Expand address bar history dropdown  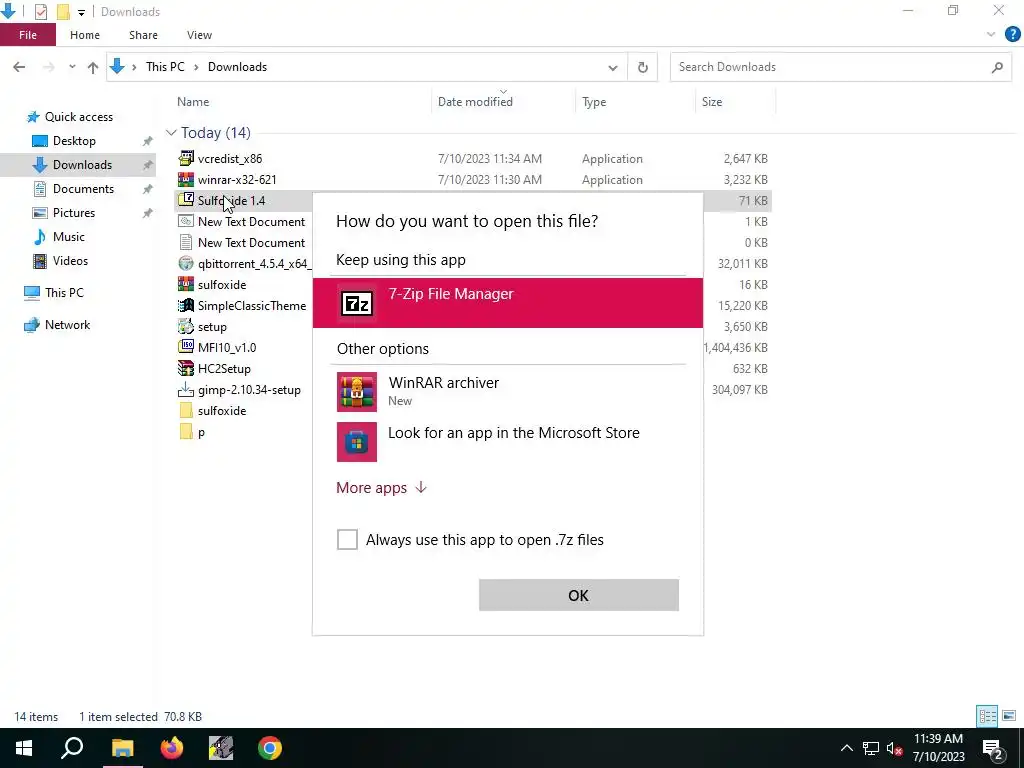click(x=613, y=67)
